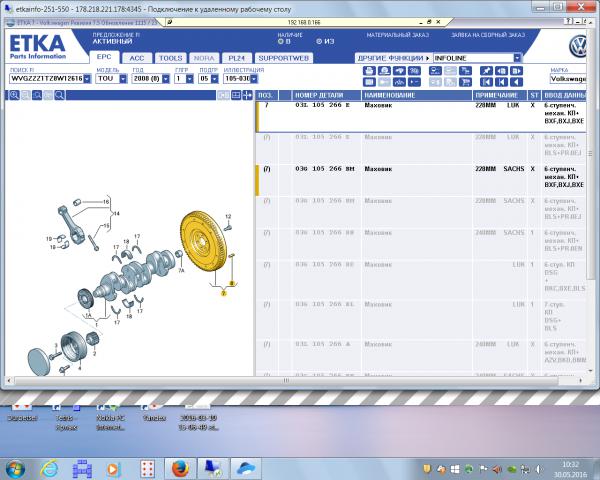
Task: Click the Remote Desktop taskbar icon
Action: 213,469
